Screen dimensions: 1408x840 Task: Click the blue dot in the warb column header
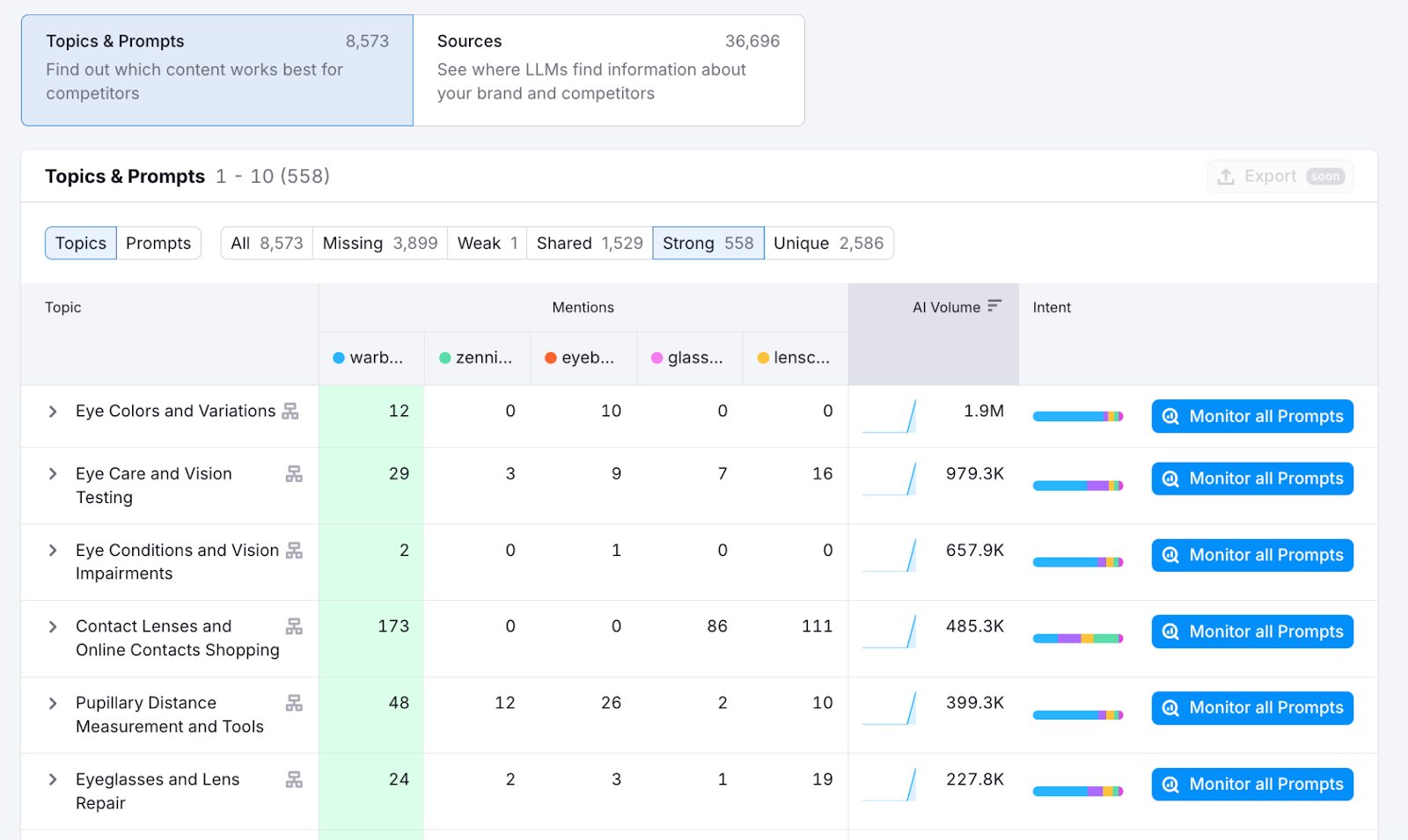(x=337, y=357)
